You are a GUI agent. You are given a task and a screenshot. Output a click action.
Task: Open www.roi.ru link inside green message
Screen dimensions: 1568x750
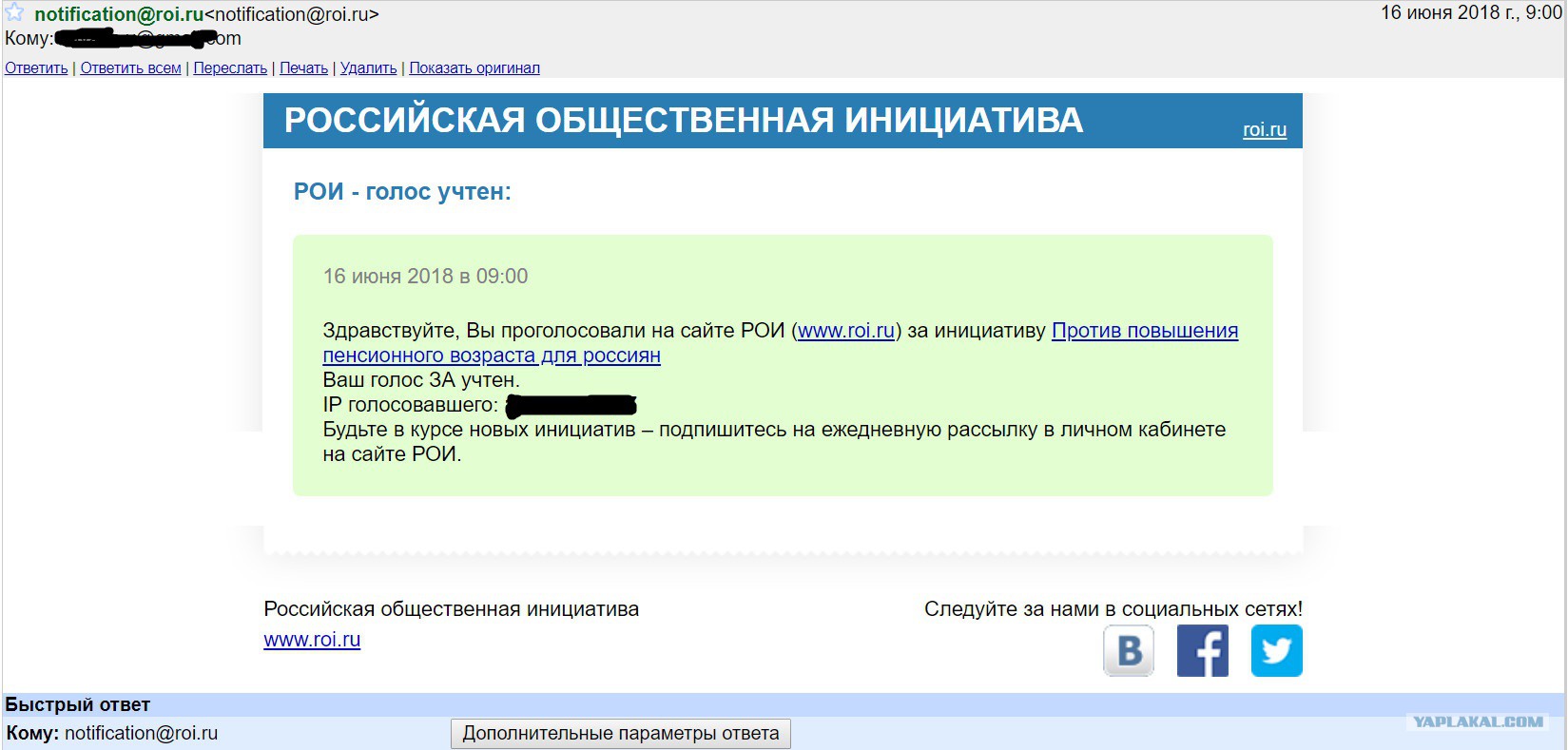[846, 331]
